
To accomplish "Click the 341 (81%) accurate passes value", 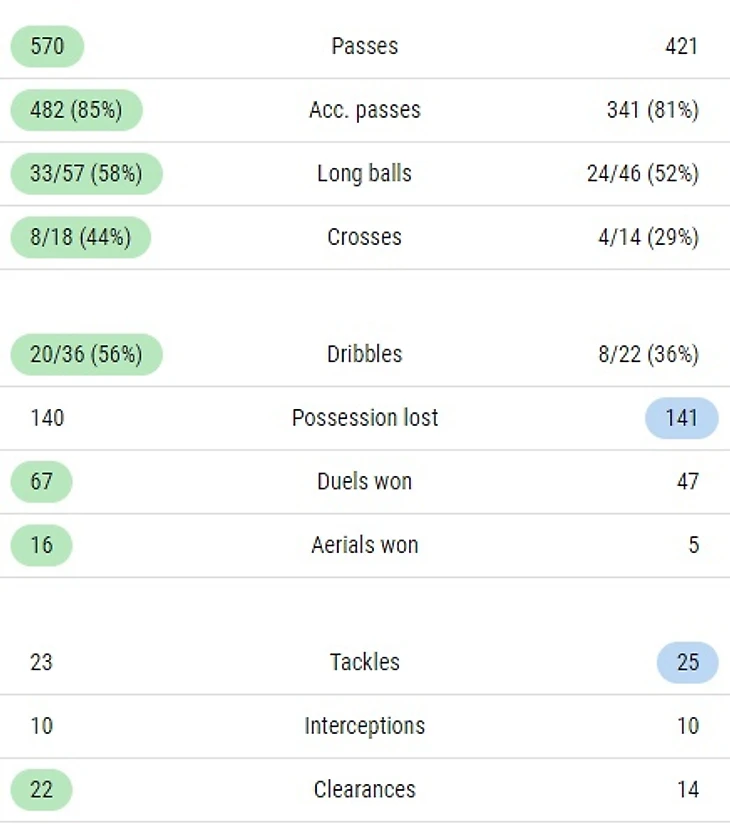I will coord(653,110).
